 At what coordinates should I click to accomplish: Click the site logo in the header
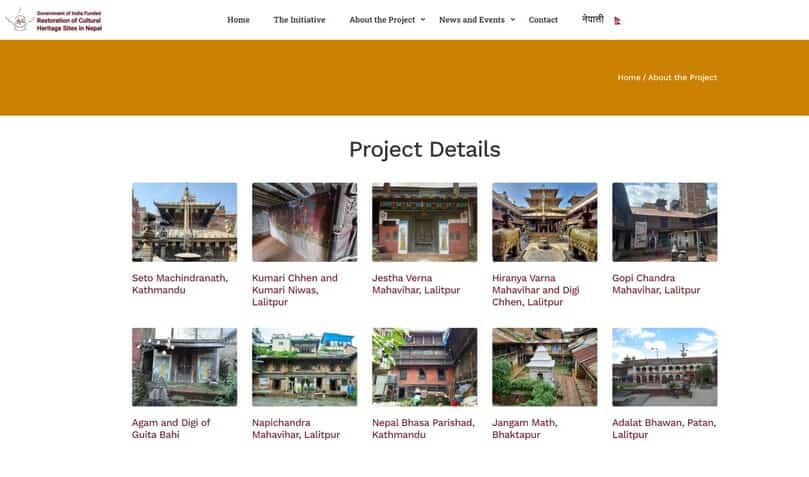(53, 20)
